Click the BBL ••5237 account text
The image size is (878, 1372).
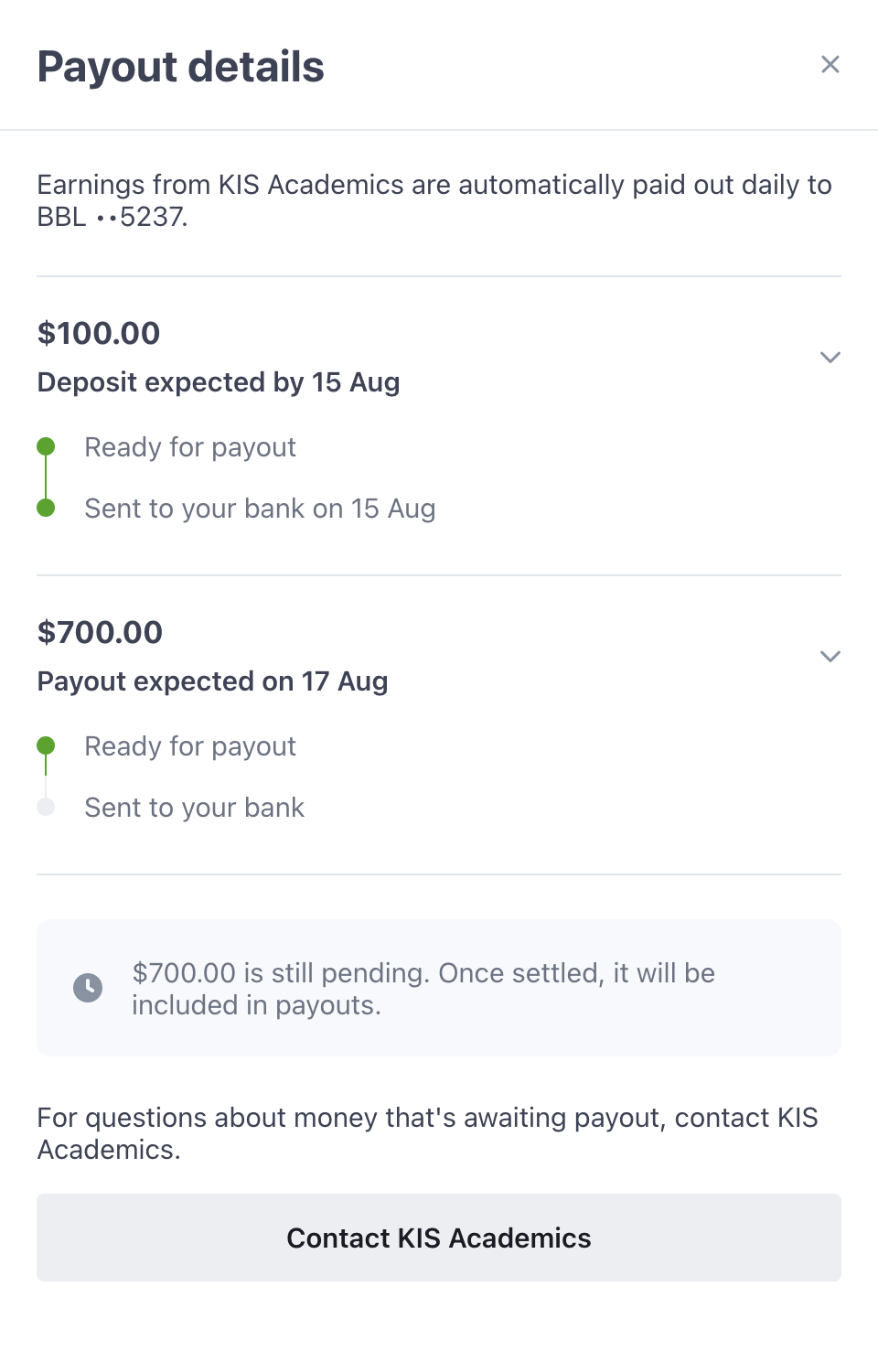coord(112,217)
